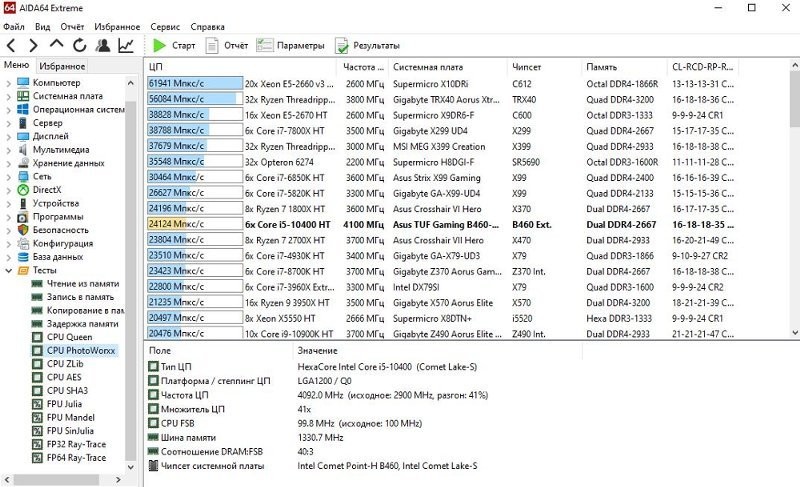This screenshot has width=800, height=487.
Task: Select Операционная система in the tree
Action: point(79,109)
